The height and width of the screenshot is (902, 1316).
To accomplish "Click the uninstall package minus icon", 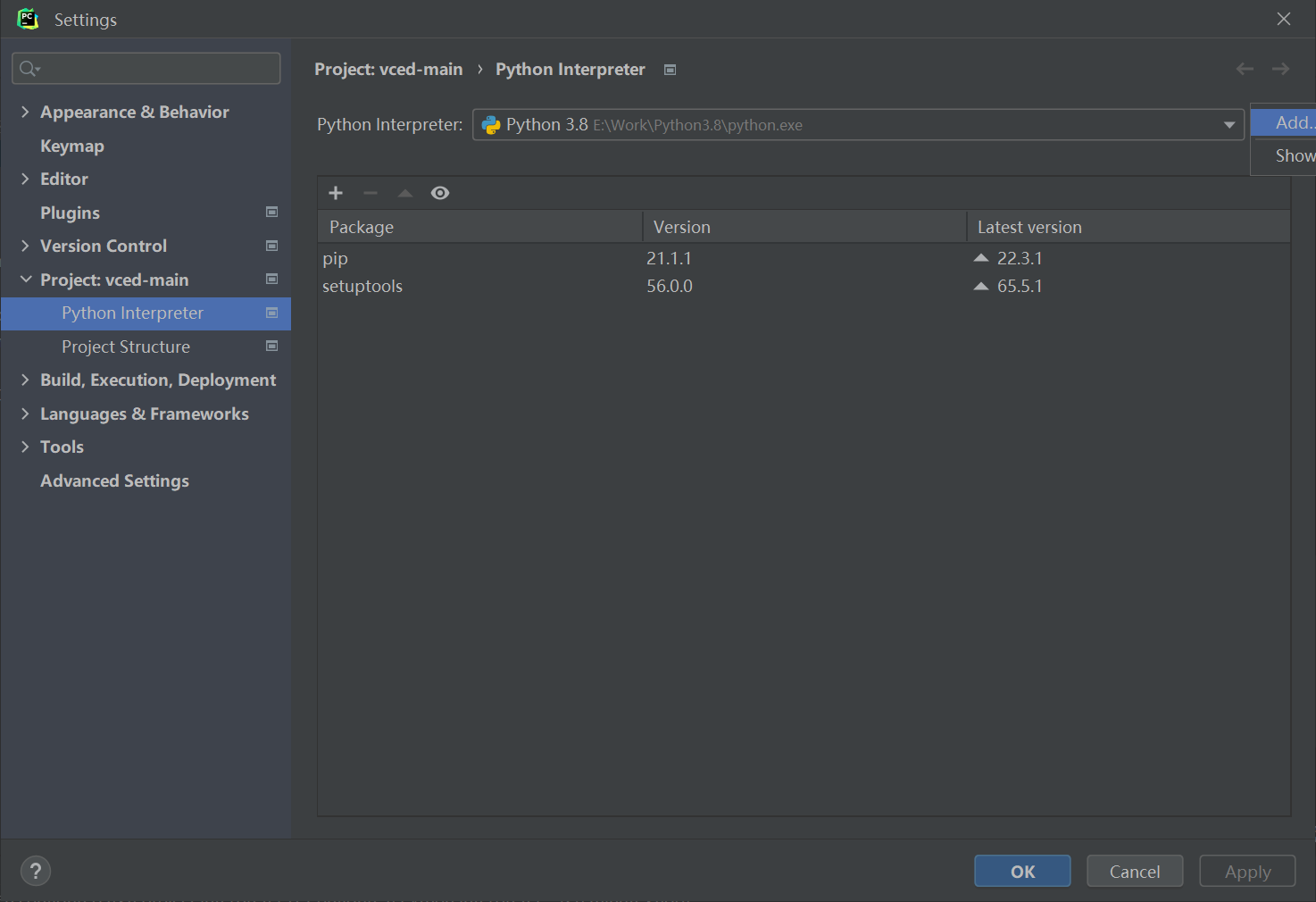I will 371,193.
